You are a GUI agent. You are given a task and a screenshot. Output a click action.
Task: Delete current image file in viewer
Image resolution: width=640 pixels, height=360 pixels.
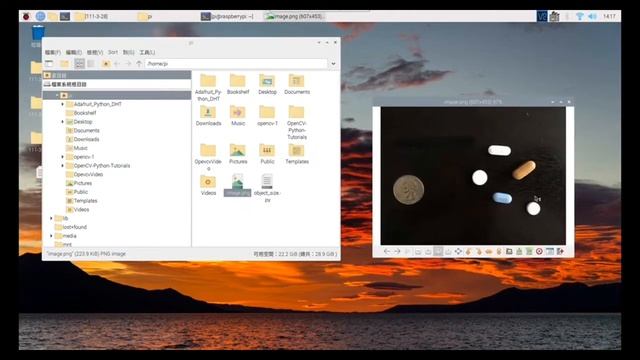[x=539, y=251]
